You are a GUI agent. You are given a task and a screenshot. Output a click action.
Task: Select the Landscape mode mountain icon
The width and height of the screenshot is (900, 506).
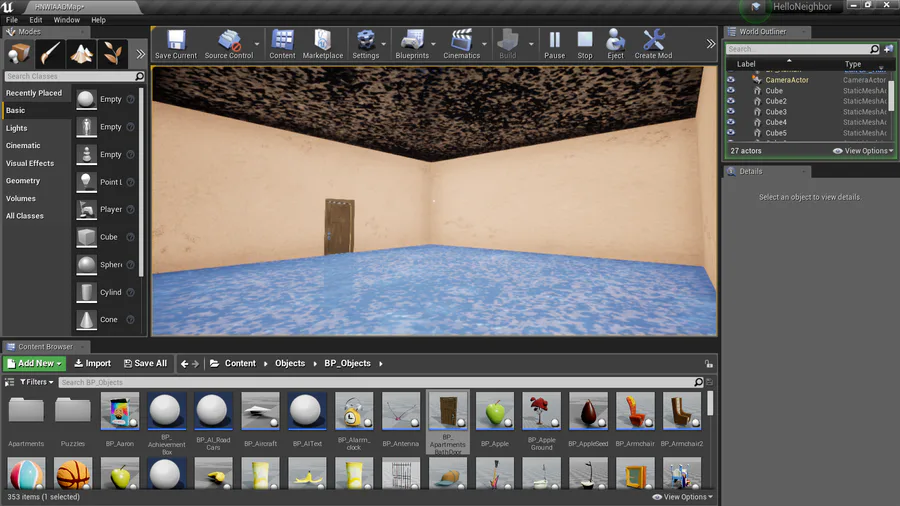click(81, 54)
